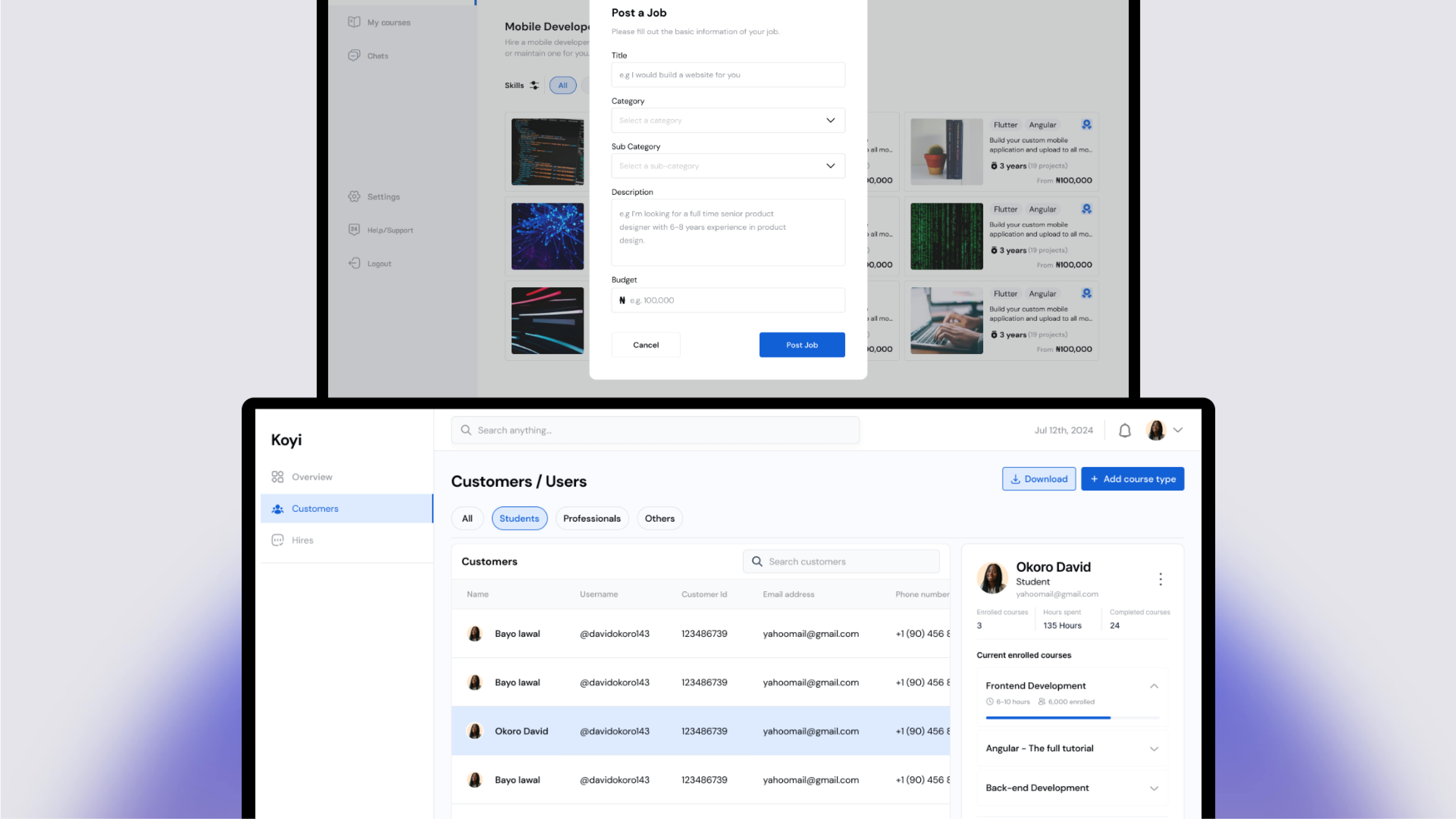Click the profile avatar in the header
1456x819 pixels.
coord(1156,430)
